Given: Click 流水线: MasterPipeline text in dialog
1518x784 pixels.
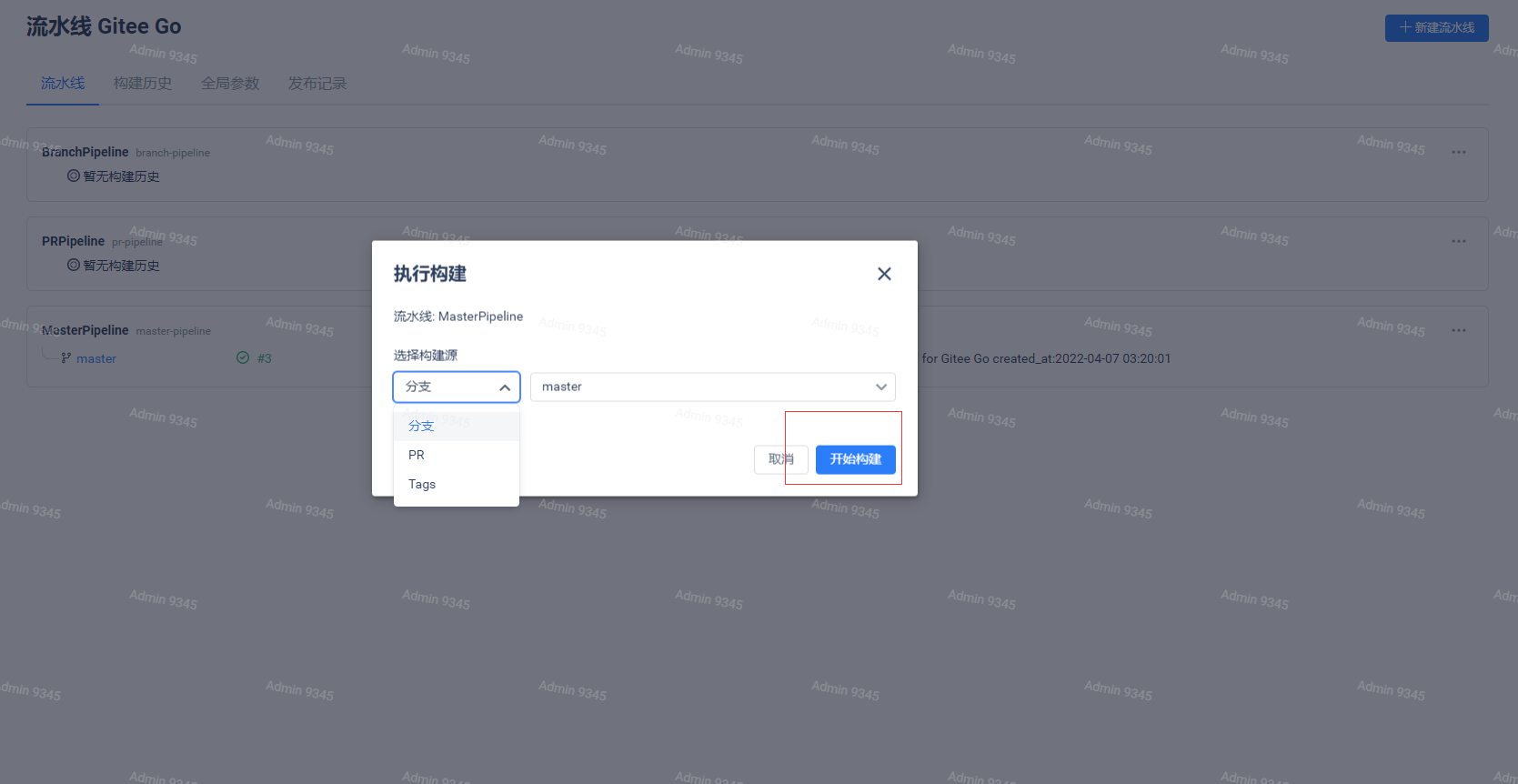Looking at the screenshot, I should pos(458,317).
